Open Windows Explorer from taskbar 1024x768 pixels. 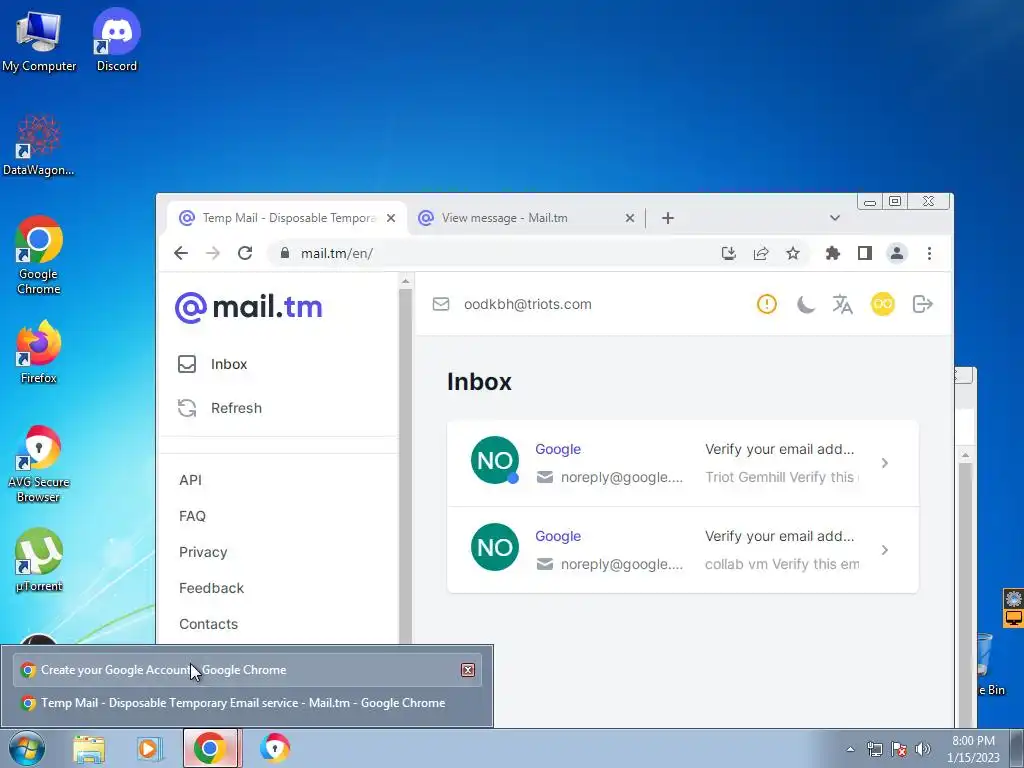pos(89,748)
